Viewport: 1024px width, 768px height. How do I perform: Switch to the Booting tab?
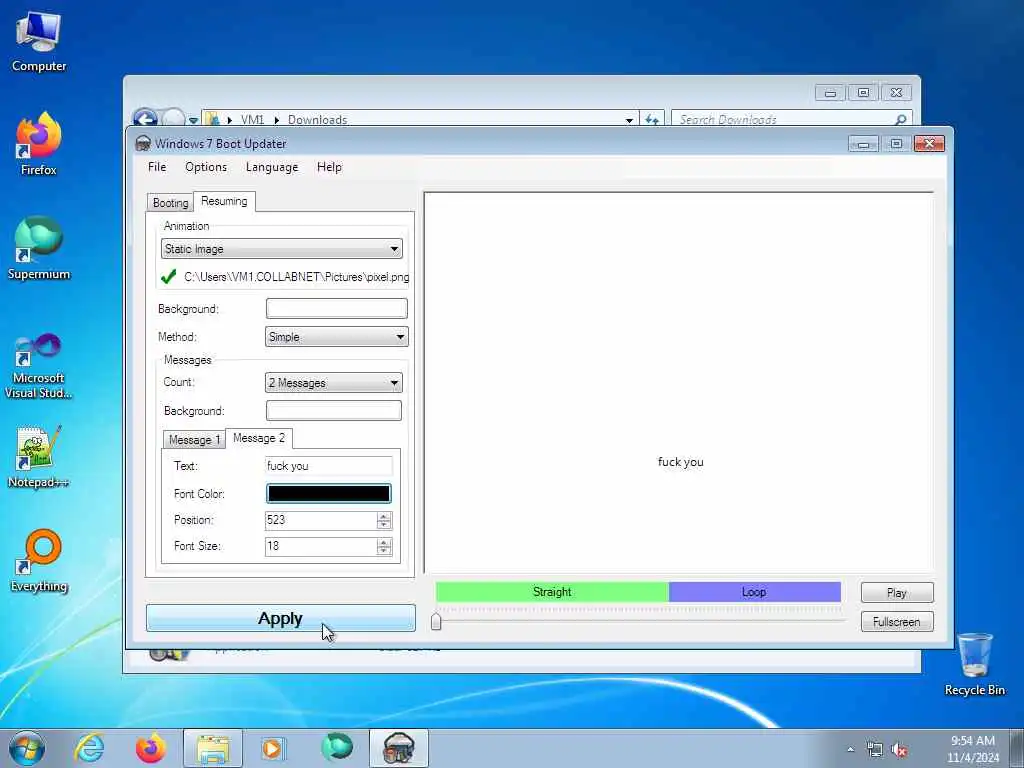tap(170, 202)
